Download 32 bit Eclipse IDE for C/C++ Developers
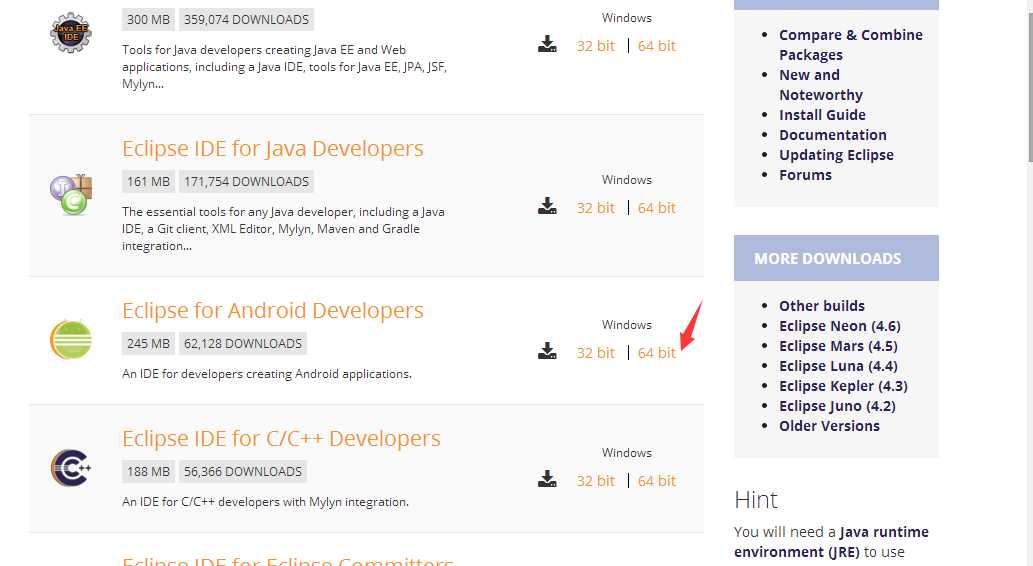 595,480
